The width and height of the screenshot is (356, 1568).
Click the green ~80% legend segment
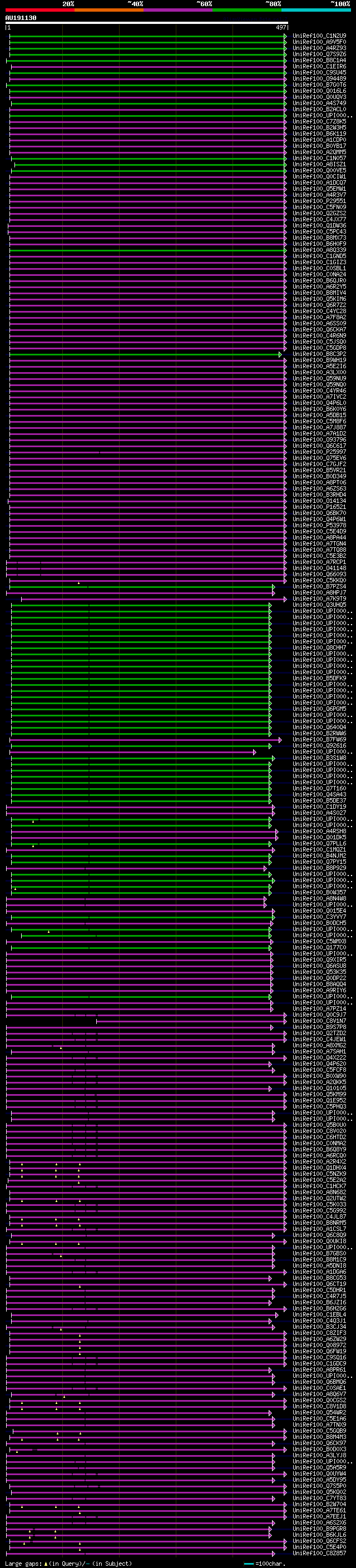247,10
